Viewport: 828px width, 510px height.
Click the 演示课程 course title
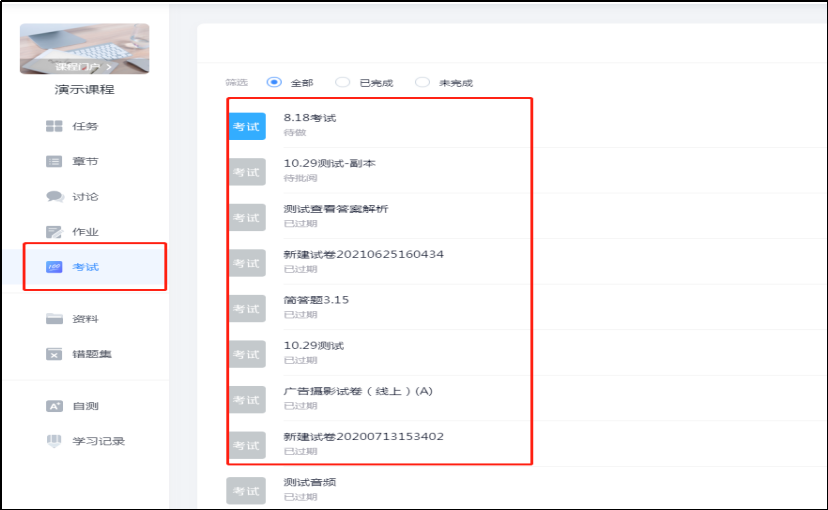point(84,90)
